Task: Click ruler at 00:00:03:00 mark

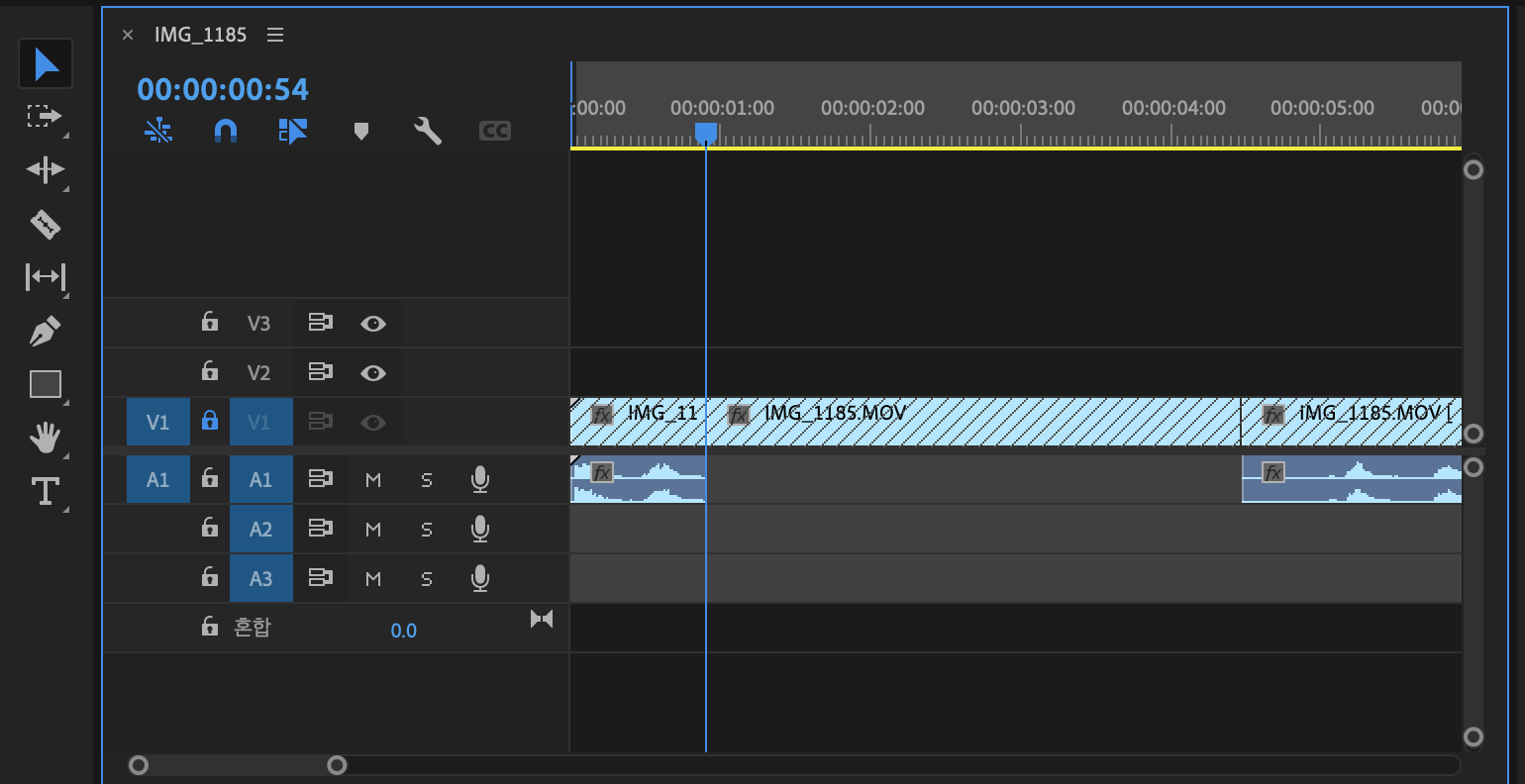Action: pos(1023,108)
